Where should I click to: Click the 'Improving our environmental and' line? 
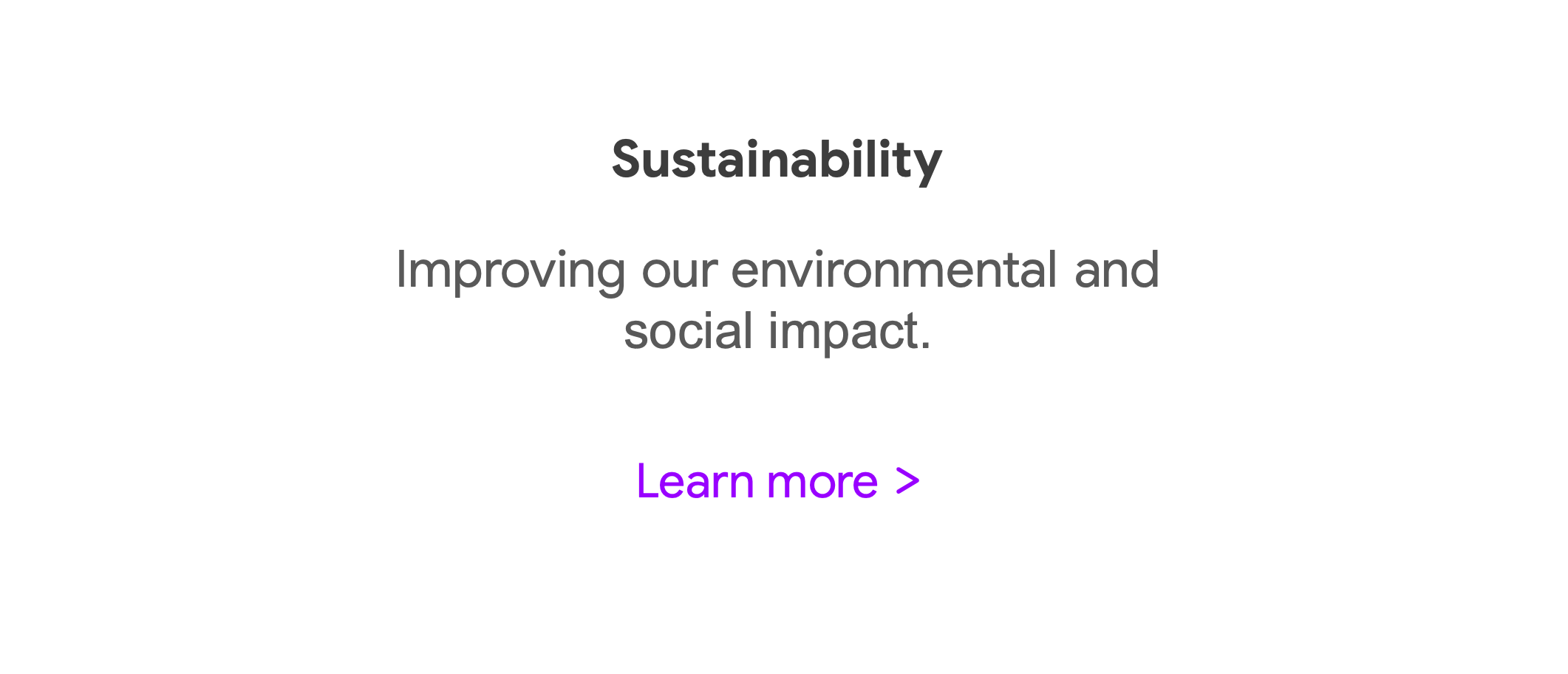(x=777, y=271)
